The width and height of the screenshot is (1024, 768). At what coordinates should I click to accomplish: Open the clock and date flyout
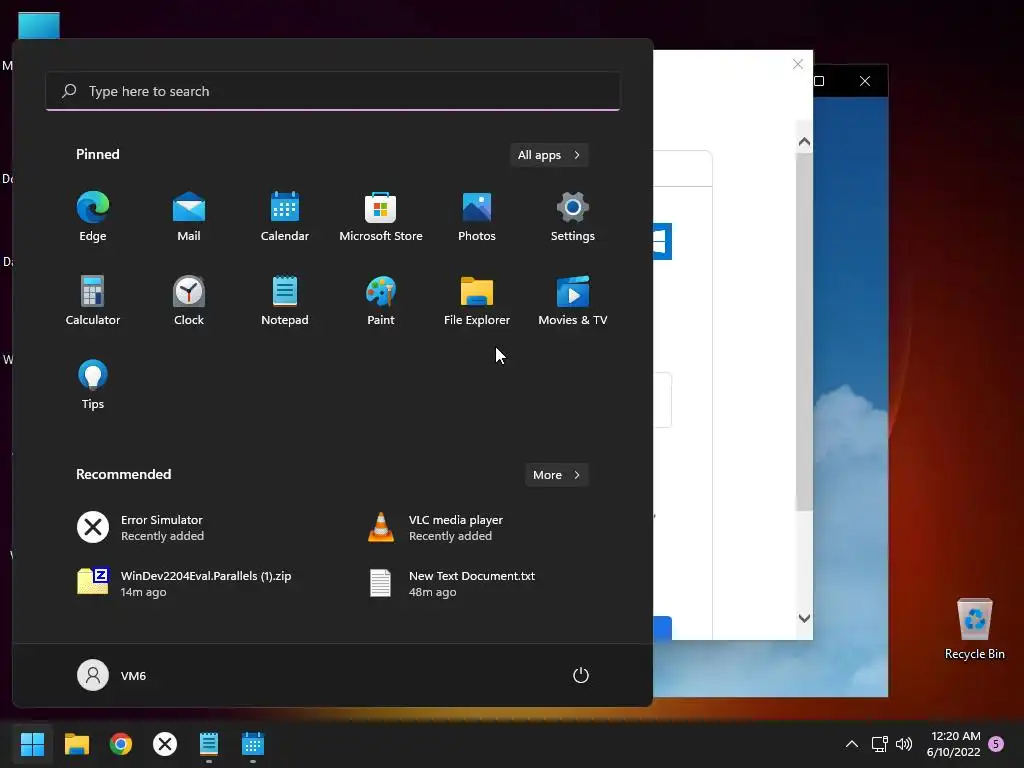[x=953, y=744]
